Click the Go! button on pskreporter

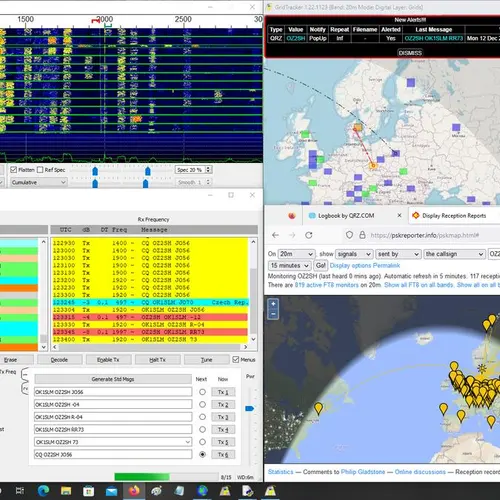321,266
